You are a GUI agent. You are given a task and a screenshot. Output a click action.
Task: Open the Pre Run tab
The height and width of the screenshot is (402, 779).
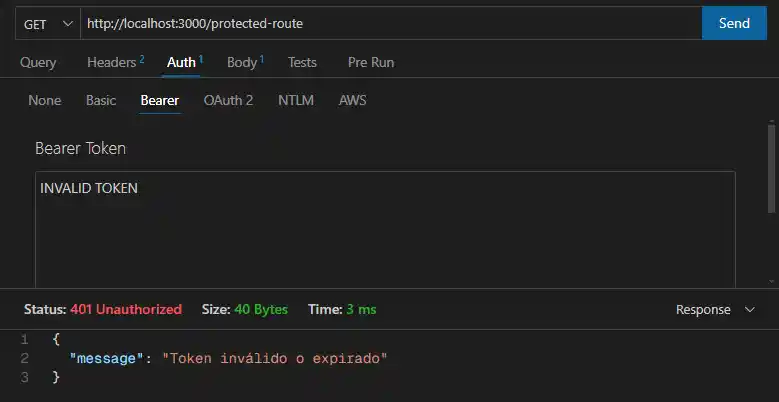[x=370, y=62]
